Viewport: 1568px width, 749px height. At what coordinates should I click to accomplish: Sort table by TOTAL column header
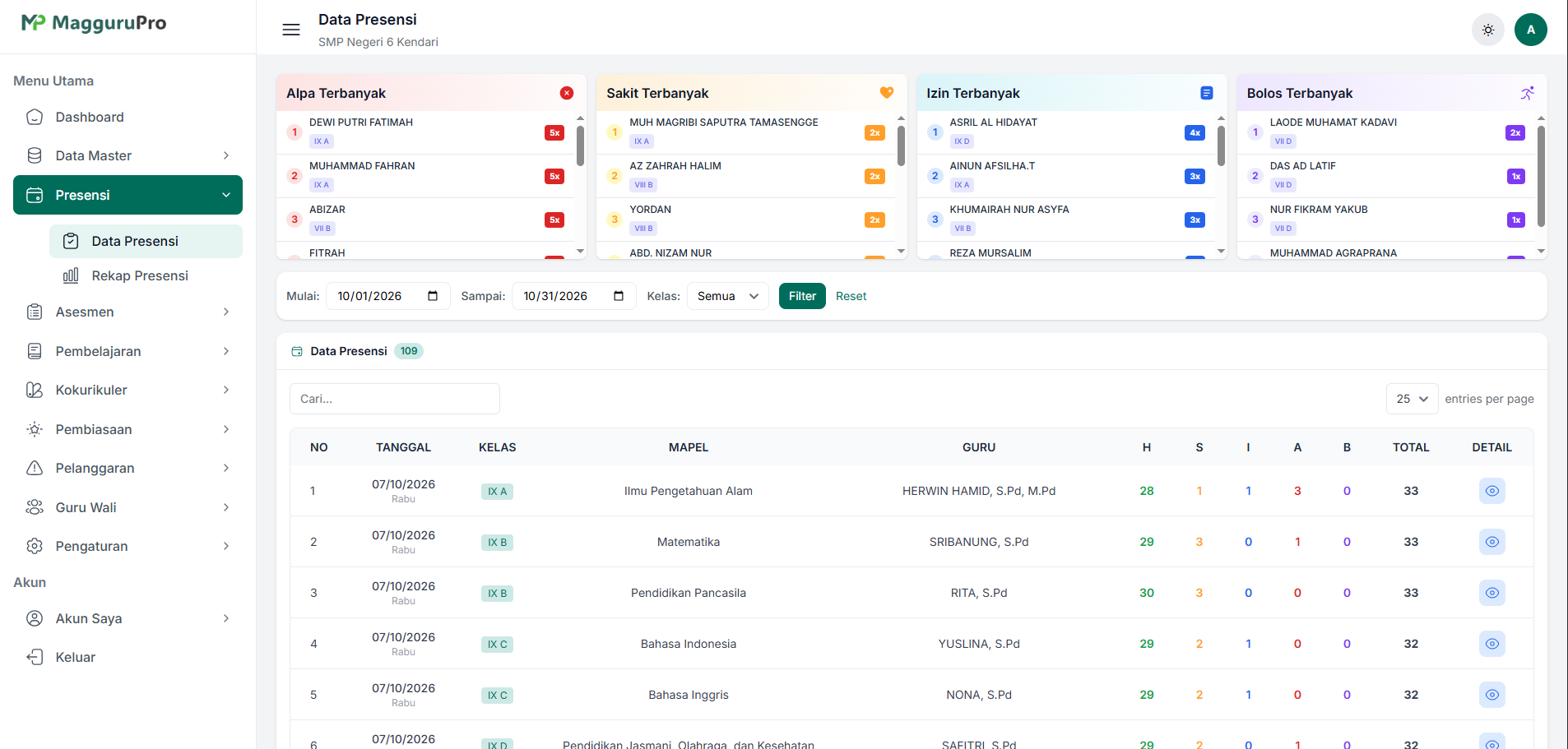point(1411,447)
